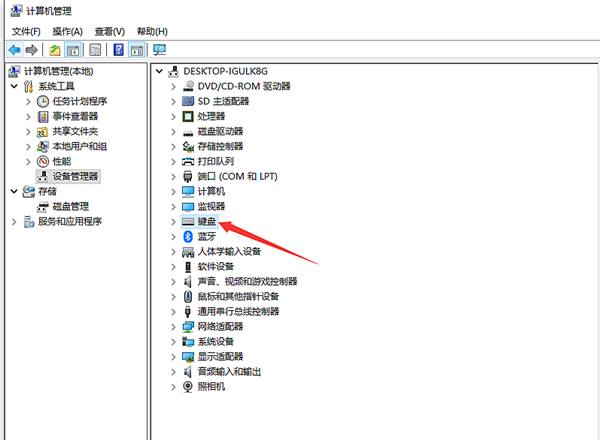The image size is (600, 440).
Task: Click the SD 主适配器 card icon
Action: (x=188, y=101)
